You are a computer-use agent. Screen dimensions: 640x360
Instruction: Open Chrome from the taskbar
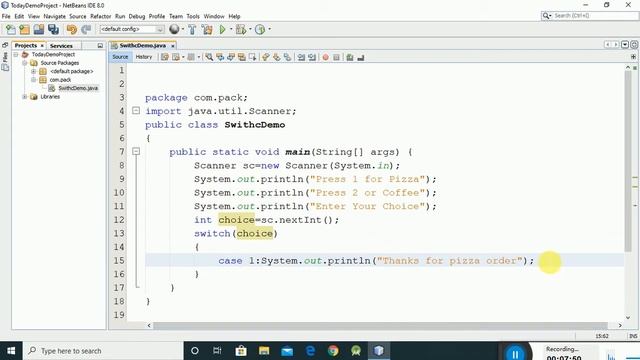(x=333, y=351)
